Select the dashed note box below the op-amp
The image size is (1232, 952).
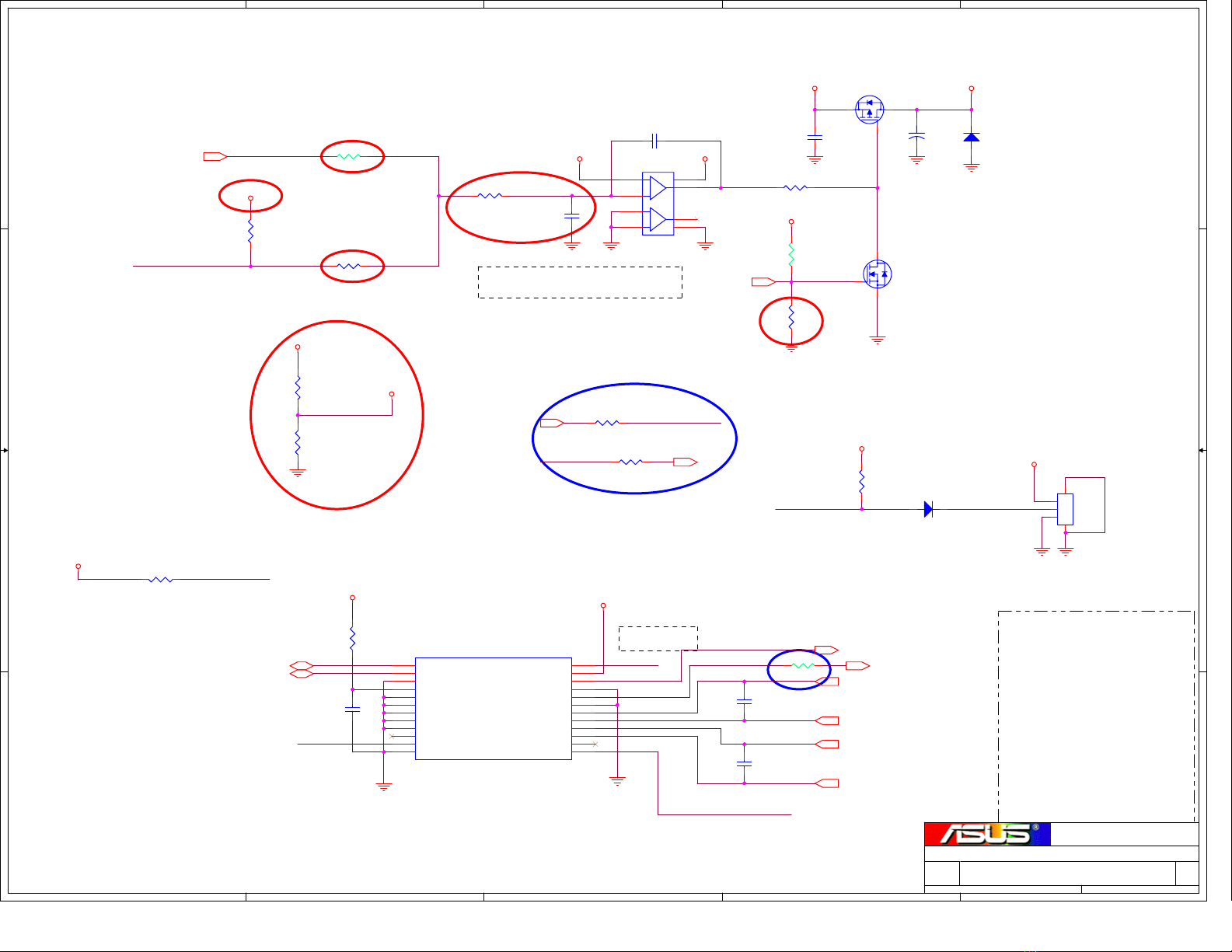pos(580,282)
